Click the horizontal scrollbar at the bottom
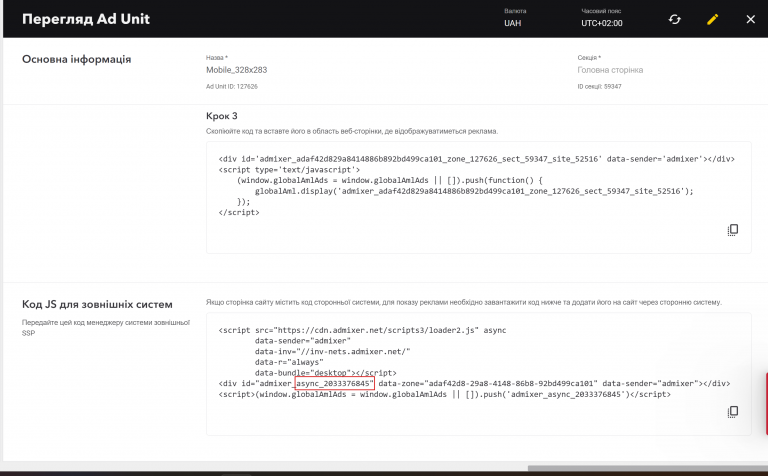 click(648, 468)
